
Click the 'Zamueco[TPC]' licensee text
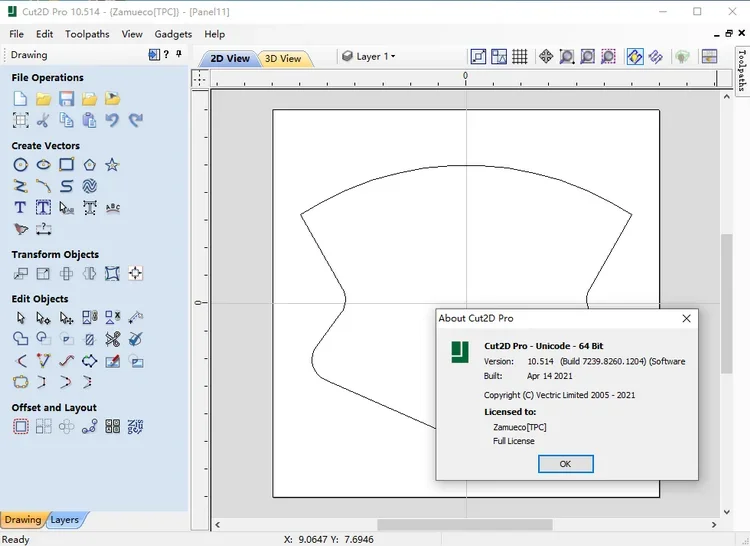(x=519, y=427)
